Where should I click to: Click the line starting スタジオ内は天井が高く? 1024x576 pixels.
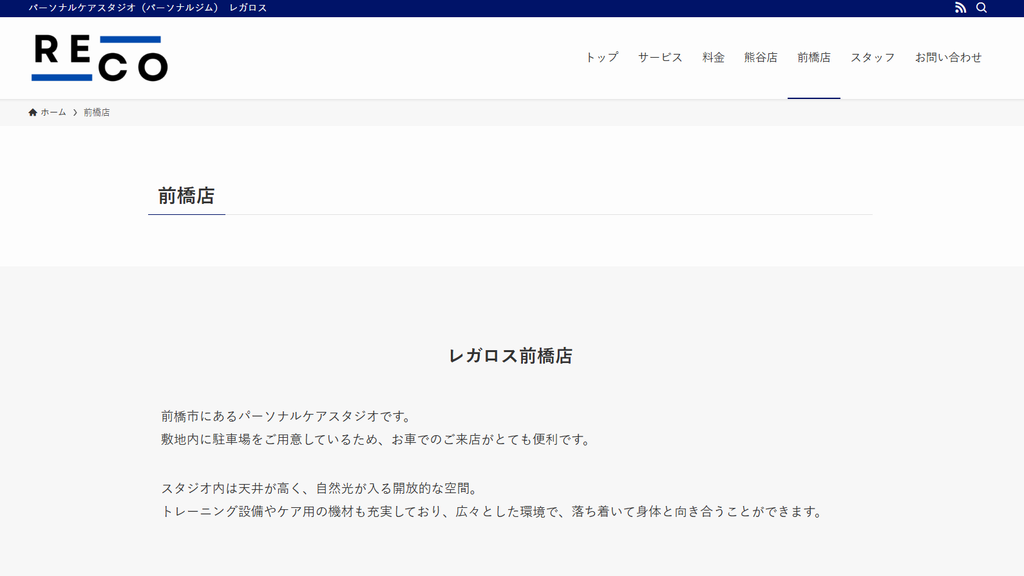tap(321, 488)
